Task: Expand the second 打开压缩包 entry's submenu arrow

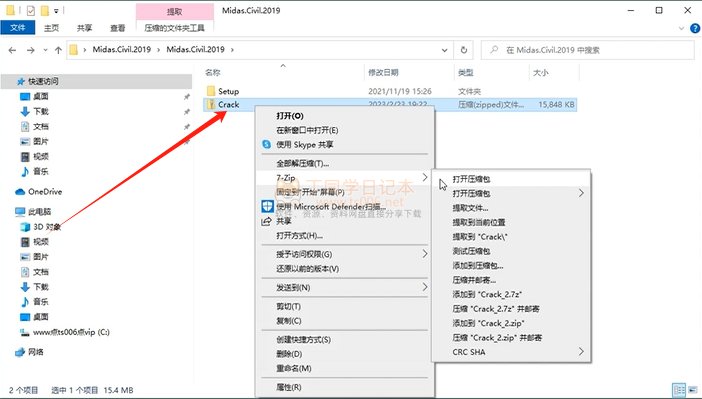Action: (581, 193)
